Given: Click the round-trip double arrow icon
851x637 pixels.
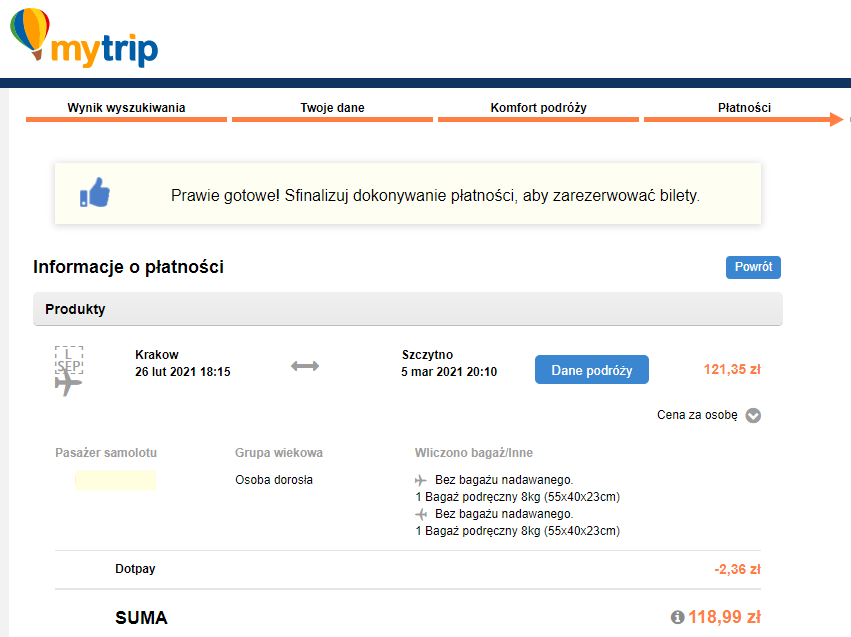Looking at the screenshot, I should coord(305,366).
